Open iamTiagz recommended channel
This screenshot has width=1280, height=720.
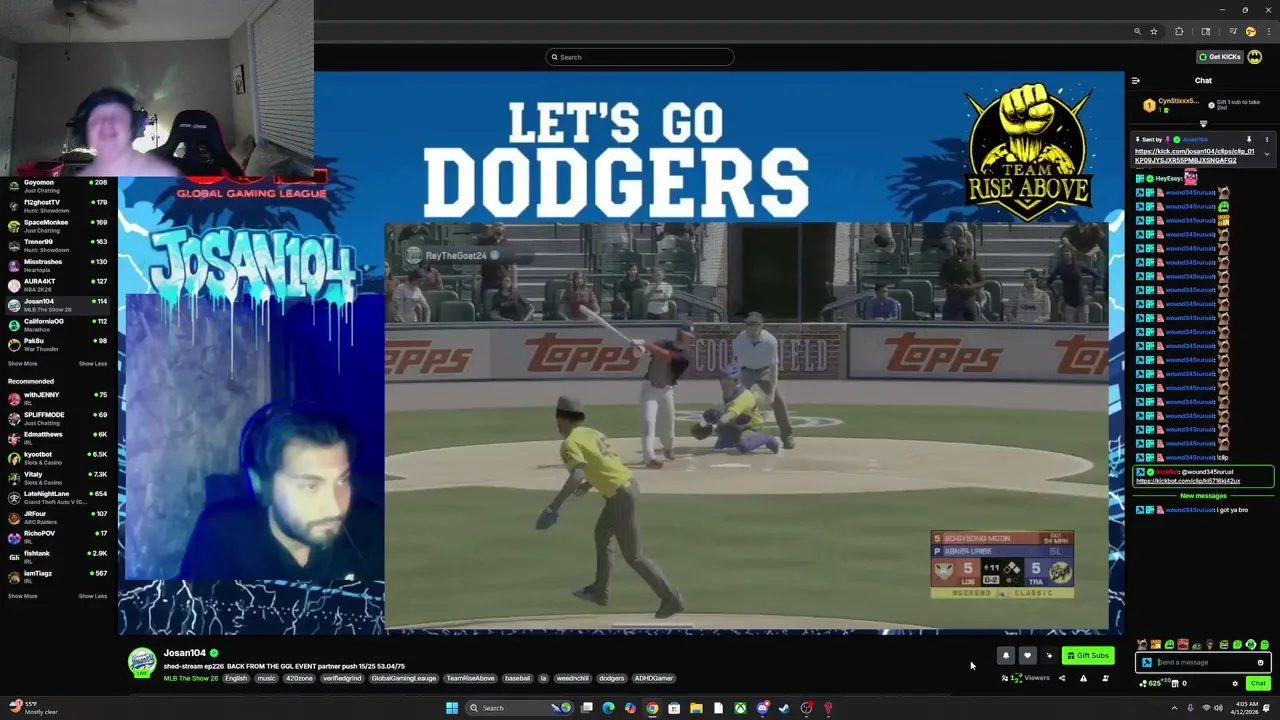click(x=58, y=576)
